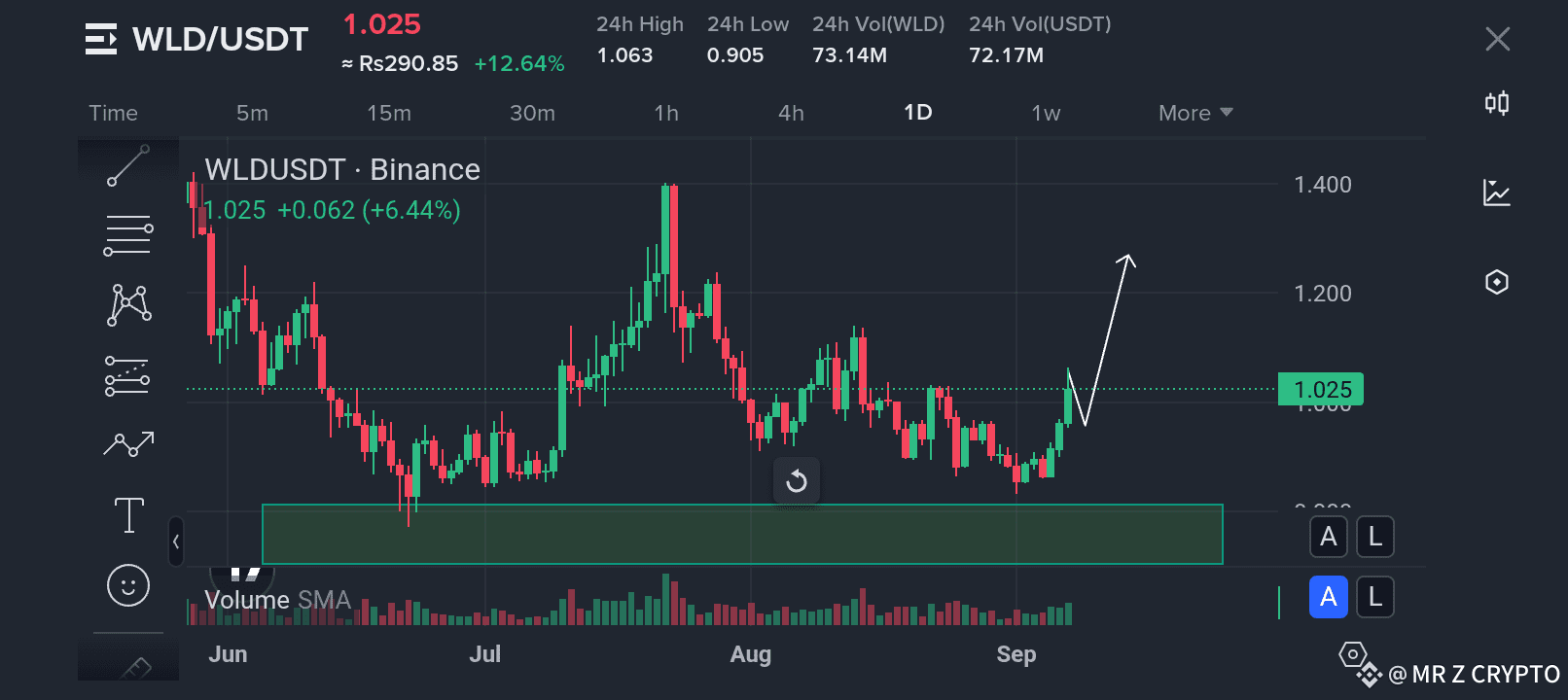Collapse the drawing toolbar with side arrow
The image size is (1568, 700).
tap(176, 542)
